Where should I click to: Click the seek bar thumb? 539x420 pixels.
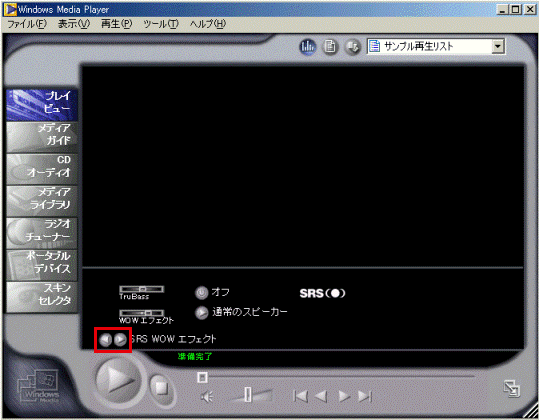202,377
